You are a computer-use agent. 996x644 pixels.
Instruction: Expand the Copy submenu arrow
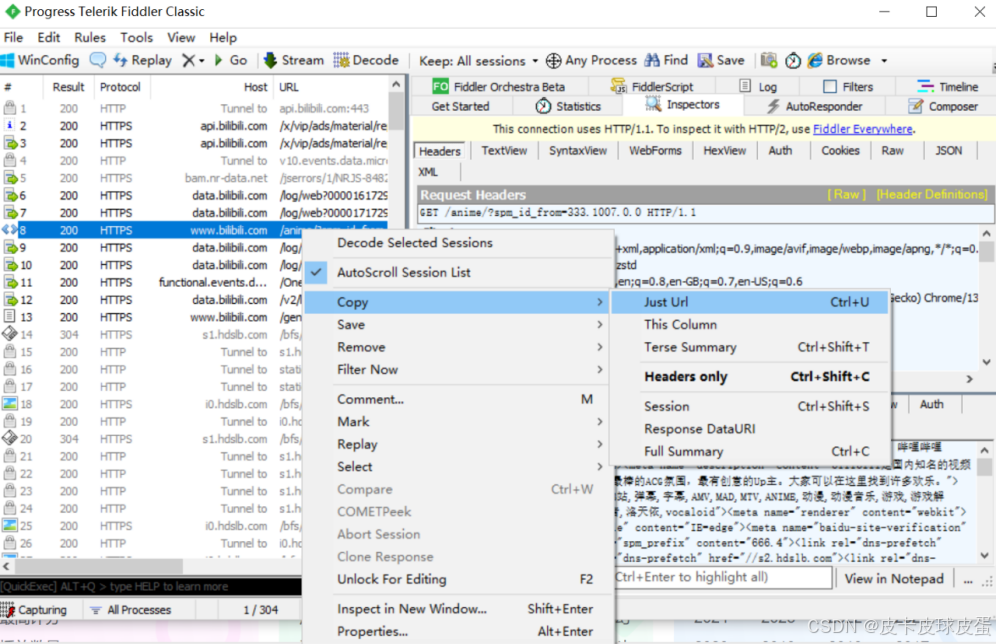tap(600, 302)
